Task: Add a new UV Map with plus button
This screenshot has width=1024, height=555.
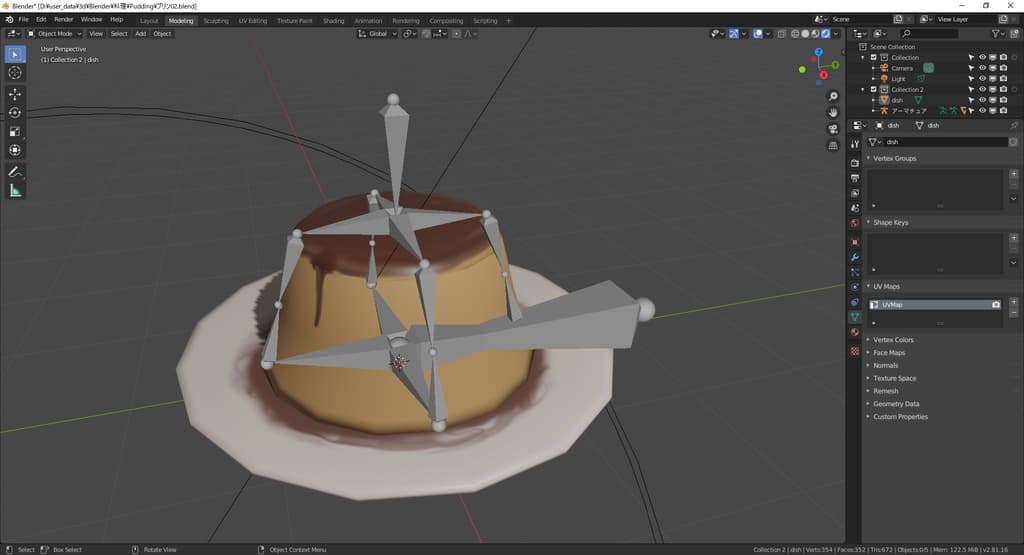Action: 1013,301
